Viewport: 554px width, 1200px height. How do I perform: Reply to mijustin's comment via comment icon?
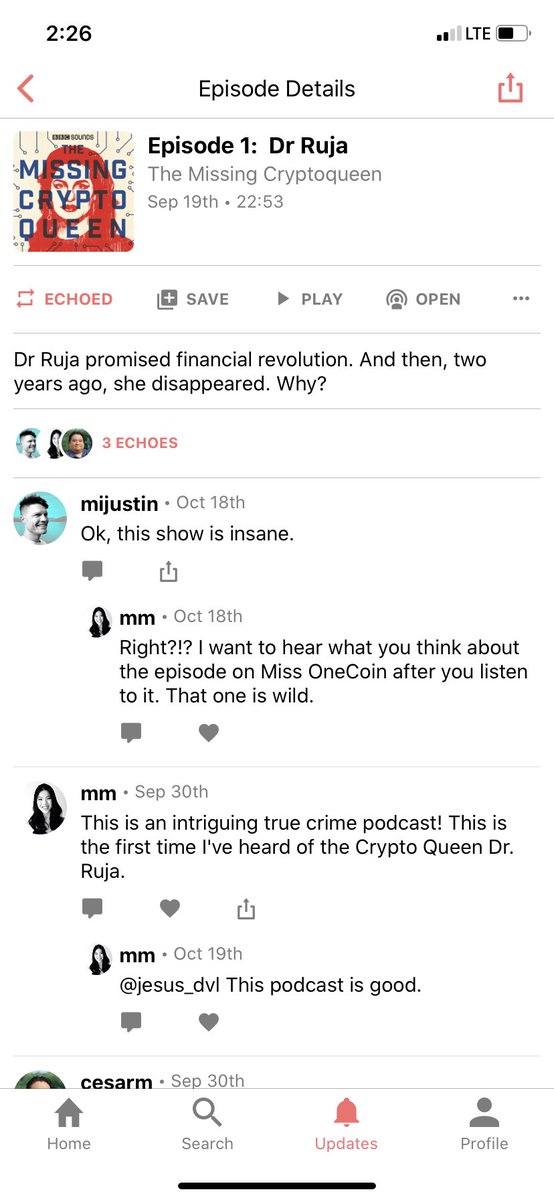(x=92, y=571)
